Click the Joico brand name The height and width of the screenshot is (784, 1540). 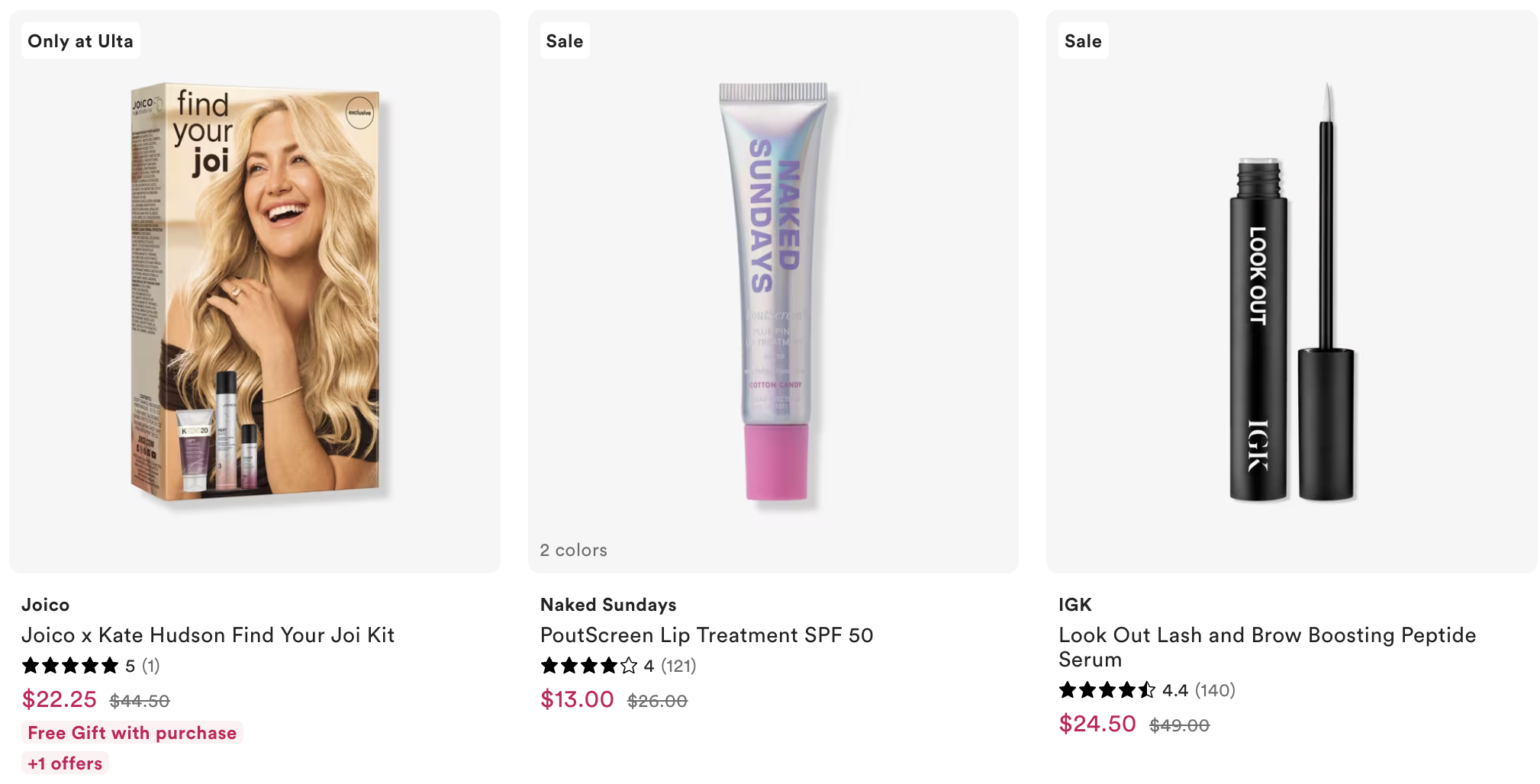(x=46, y=605)
